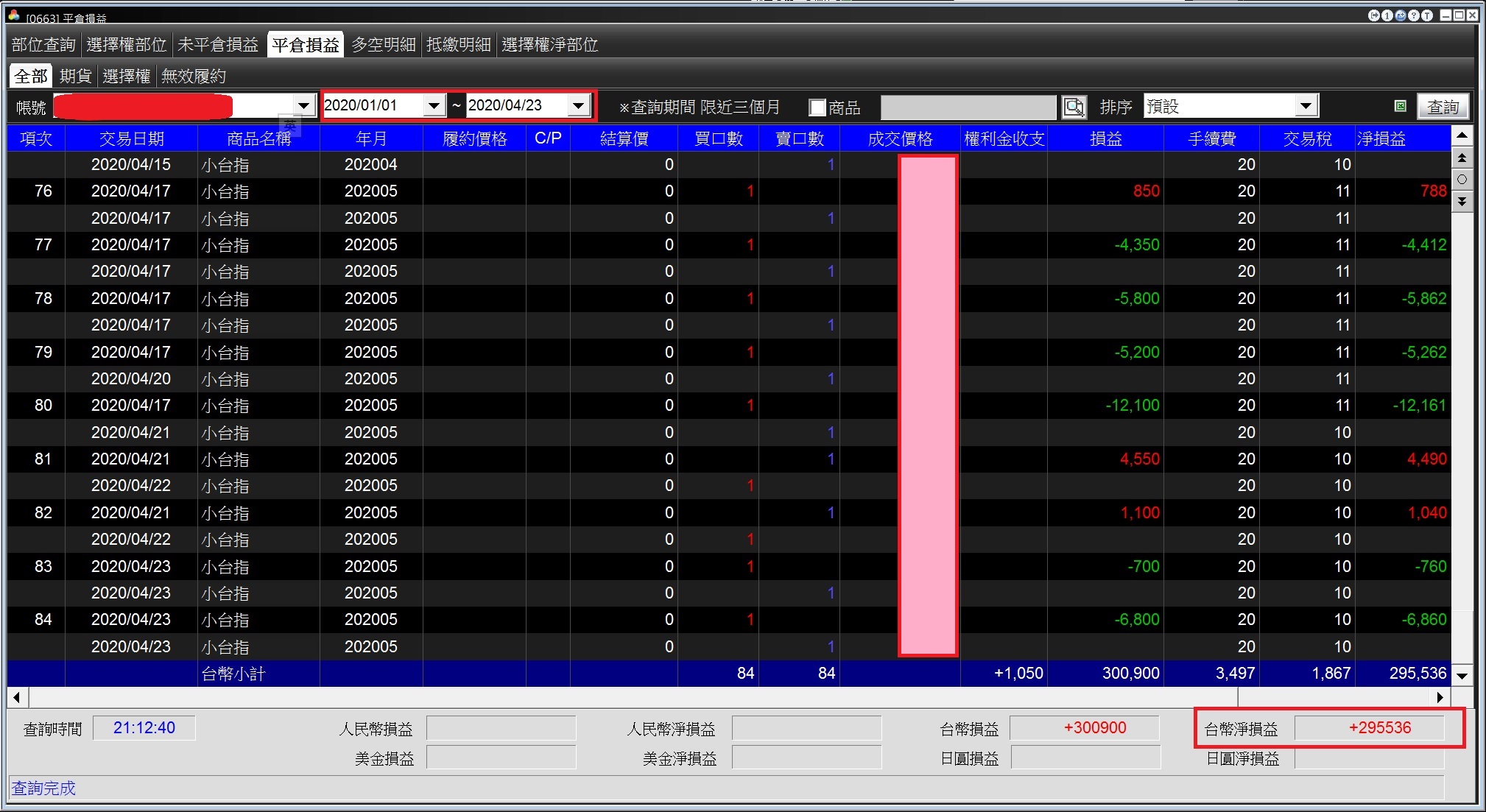Viewport: 1486px width, 812px height.
Task: Click the question mark help icon
Action: click(x=1414, y=15)
